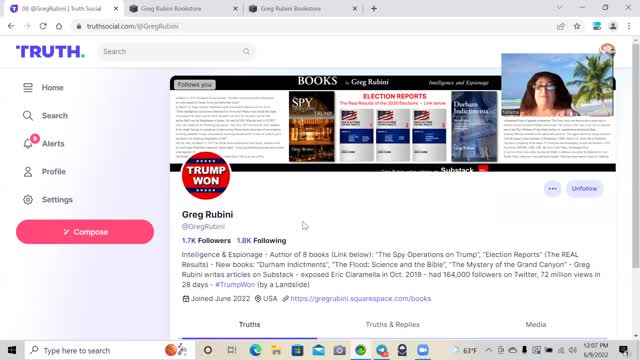The image size is (640, 360).
Task: Open a new browser tab with the plus button
Action: click(x=374, y=9)
